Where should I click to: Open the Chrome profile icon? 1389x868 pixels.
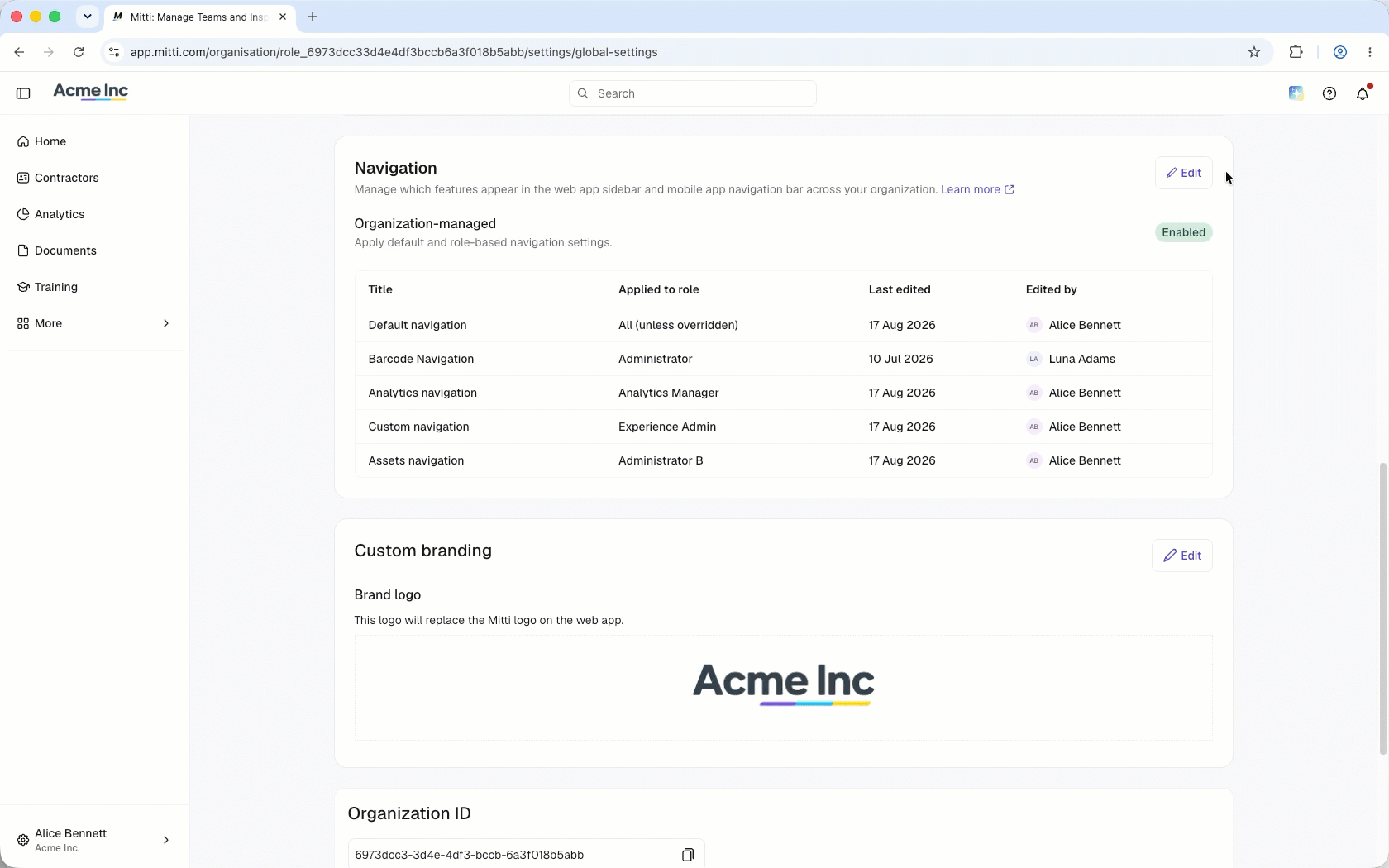(1340, 52)
